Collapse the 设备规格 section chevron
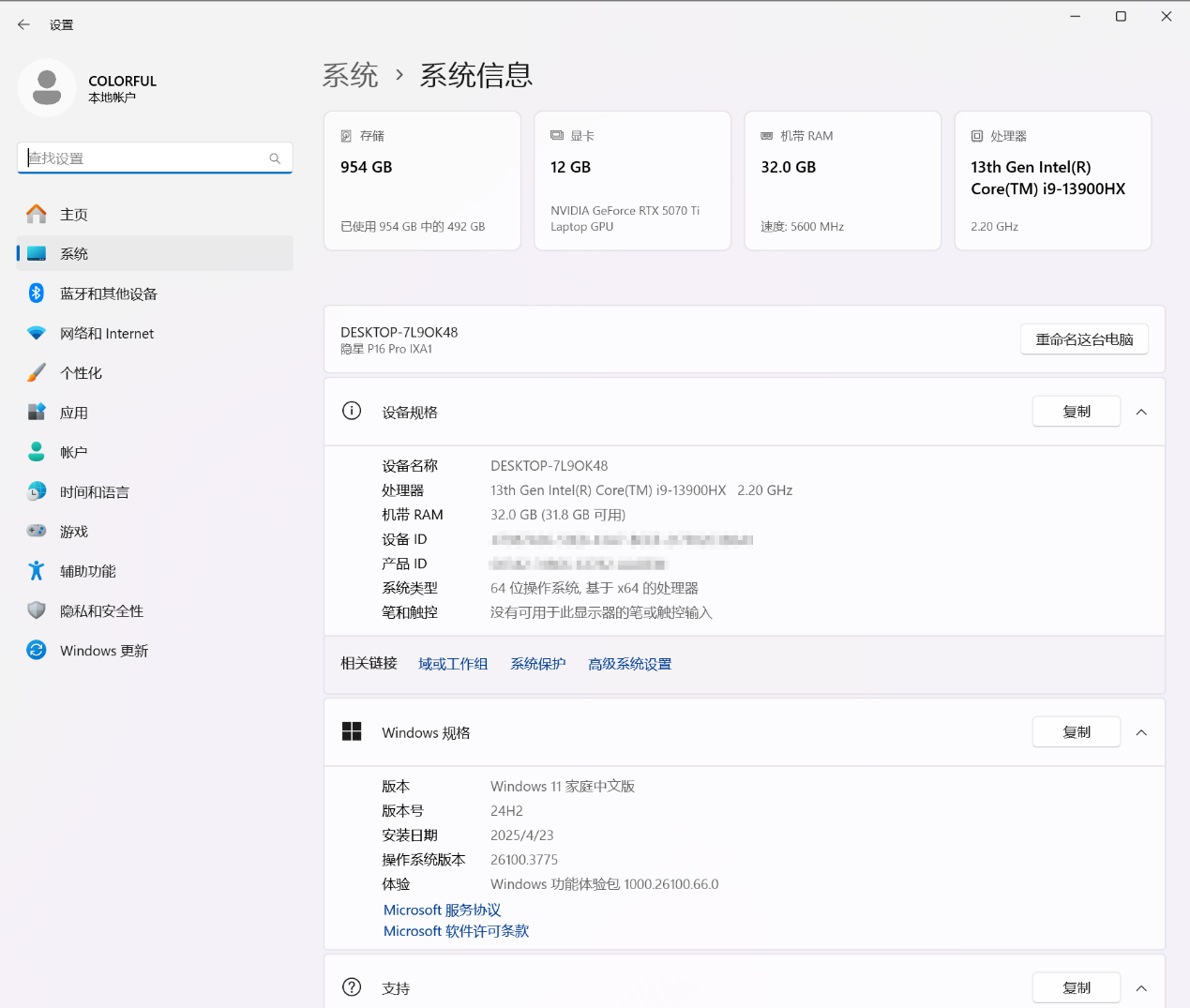 1141,412
